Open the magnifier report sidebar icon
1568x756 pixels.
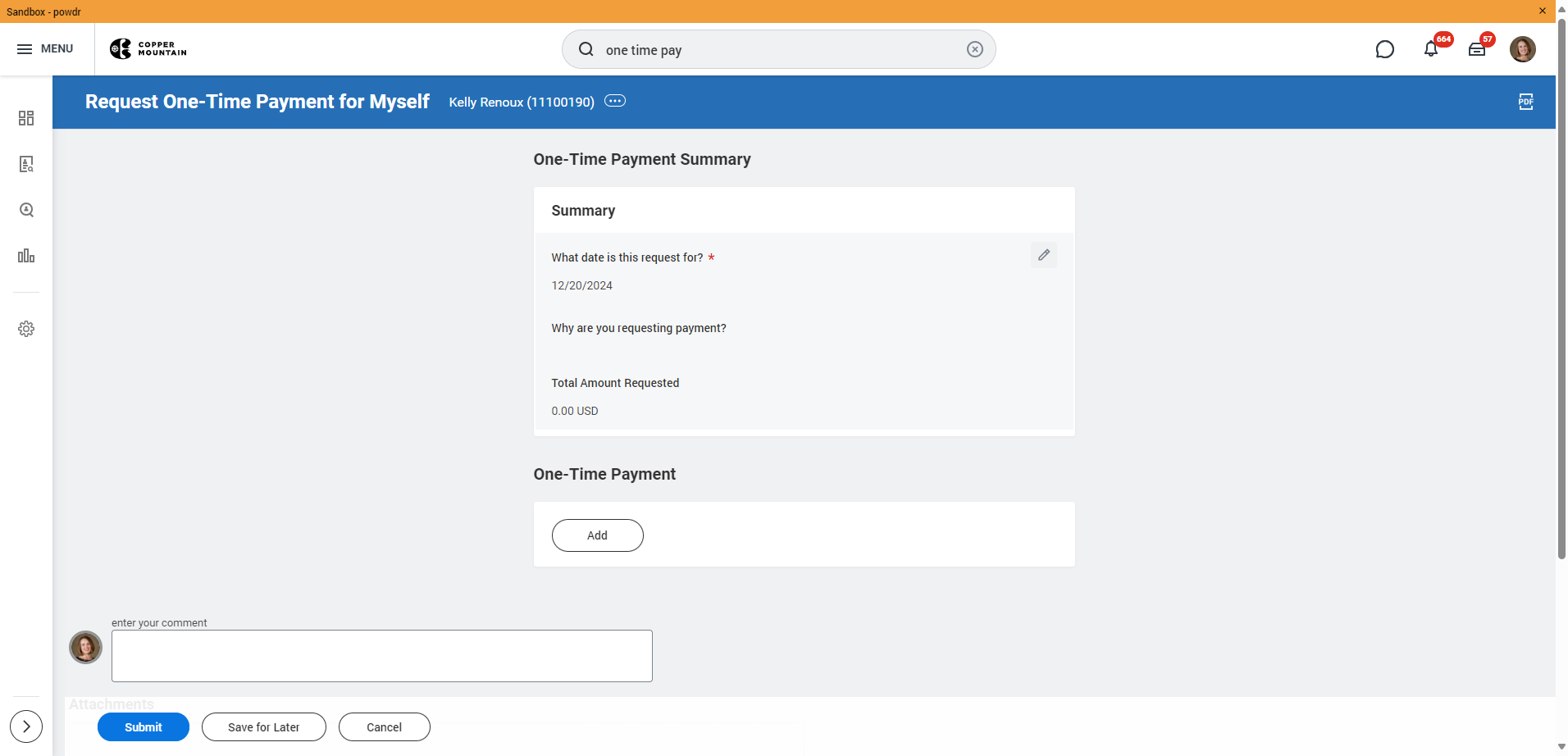(x=26, y=210)
